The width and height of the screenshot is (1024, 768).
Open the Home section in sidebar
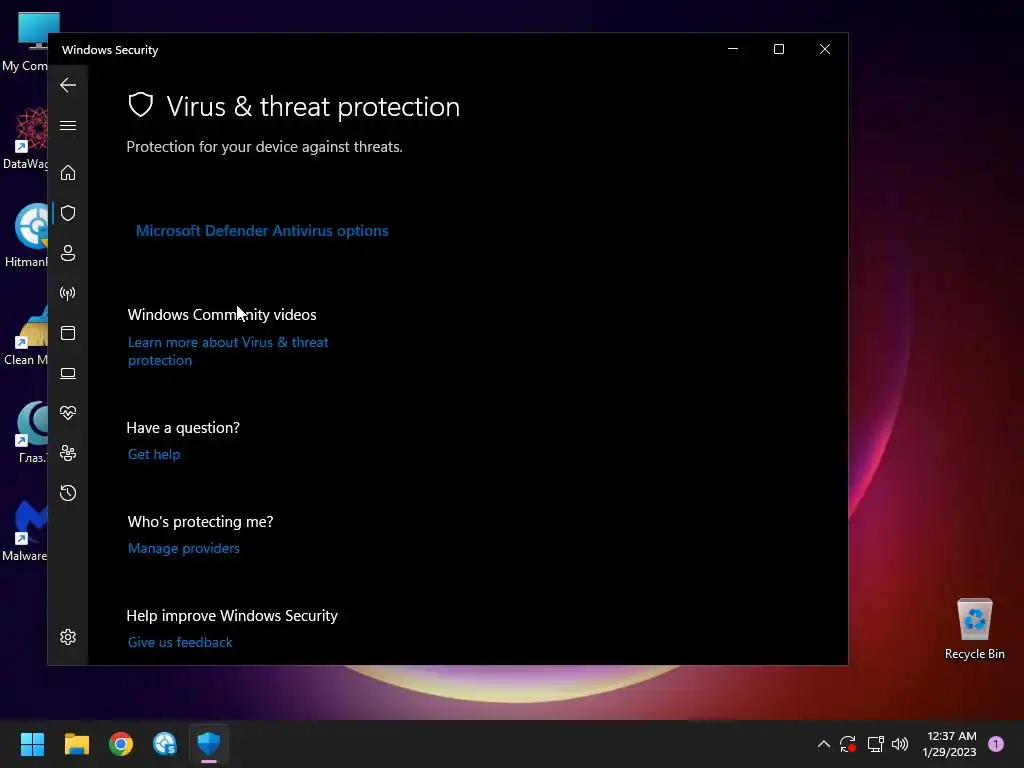68,173
